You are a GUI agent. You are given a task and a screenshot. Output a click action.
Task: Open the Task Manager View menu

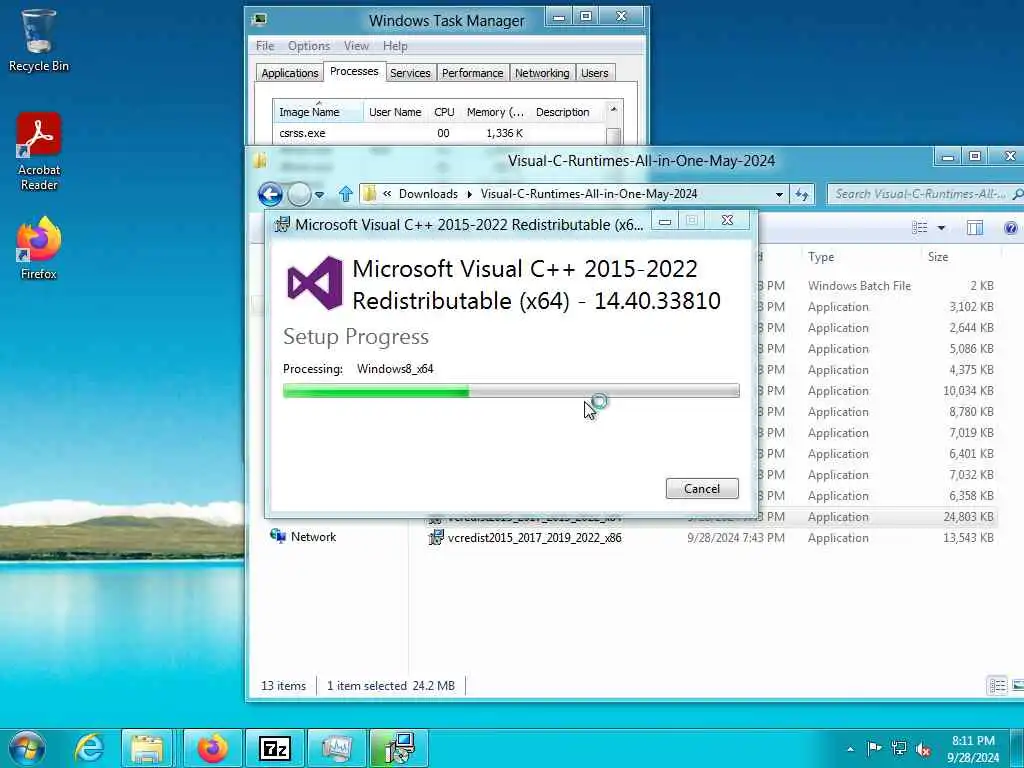tap(356, 46)
